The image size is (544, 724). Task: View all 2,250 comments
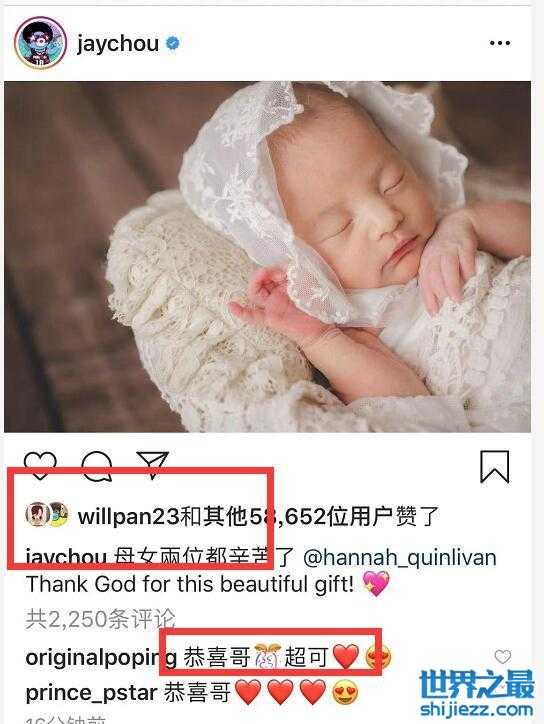pyautogui.click(x=101, y=618)
